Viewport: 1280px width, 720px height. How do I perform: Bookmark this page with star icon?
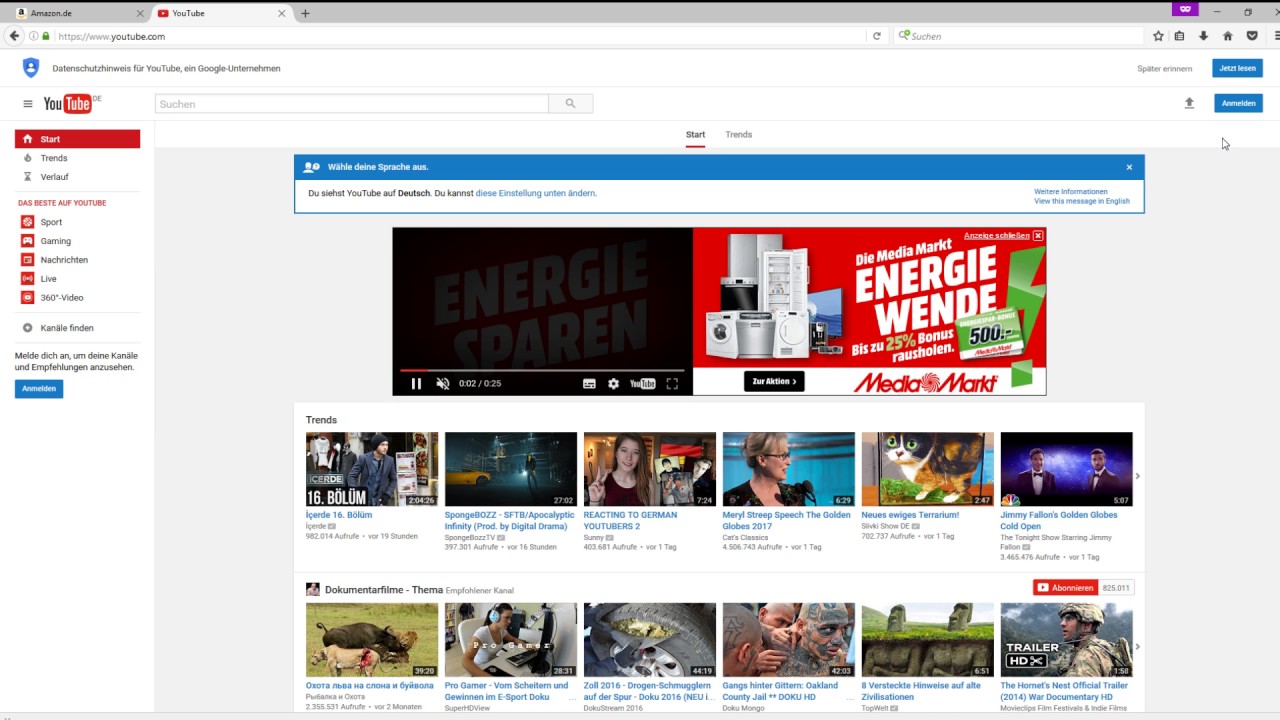[x=1158, y=36]
